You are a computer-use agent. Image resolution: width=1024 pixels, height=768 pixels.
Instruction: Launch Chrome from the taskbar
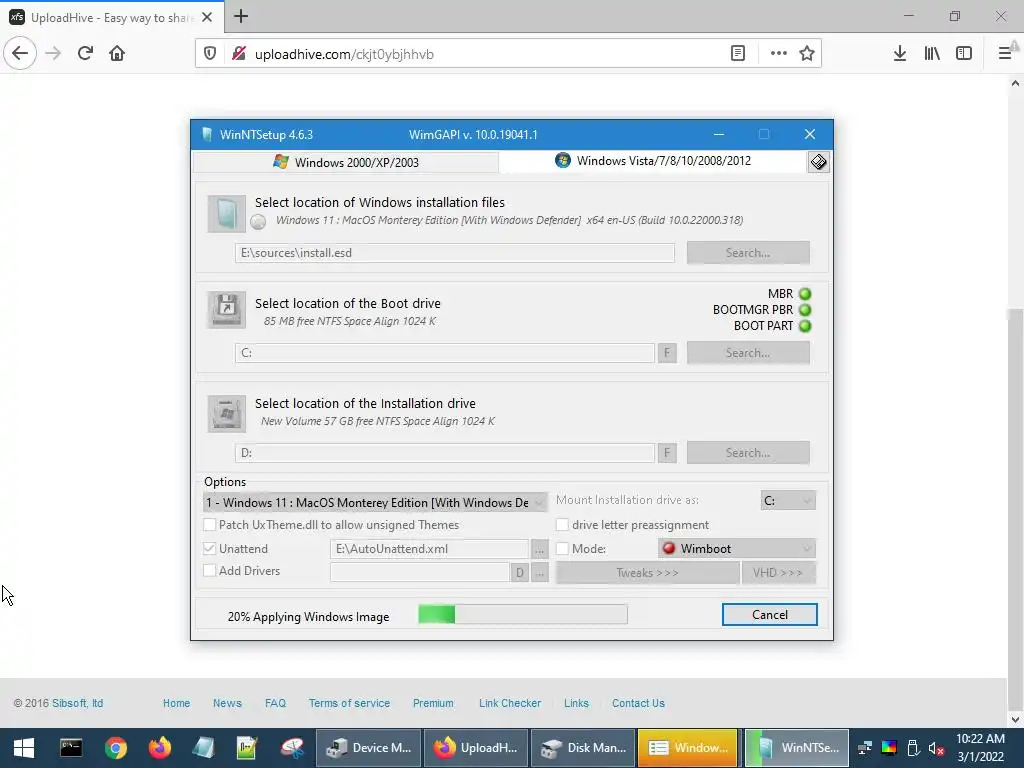pos(116,748)
